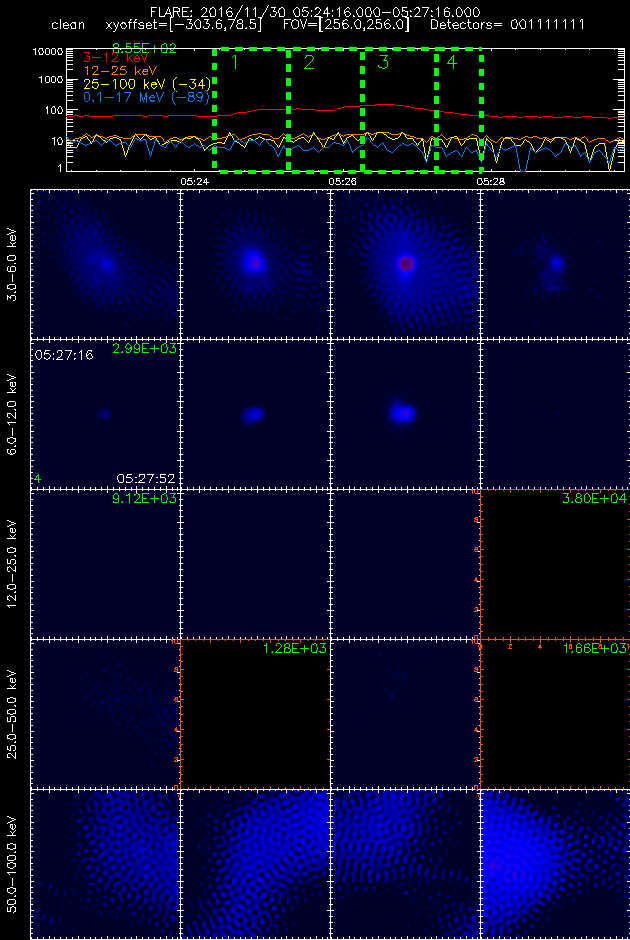This screenshot has width=630, height=940.
Task: Select the 6.0-12.0 keV image for interval 4
Action: [x=555, y=414]
